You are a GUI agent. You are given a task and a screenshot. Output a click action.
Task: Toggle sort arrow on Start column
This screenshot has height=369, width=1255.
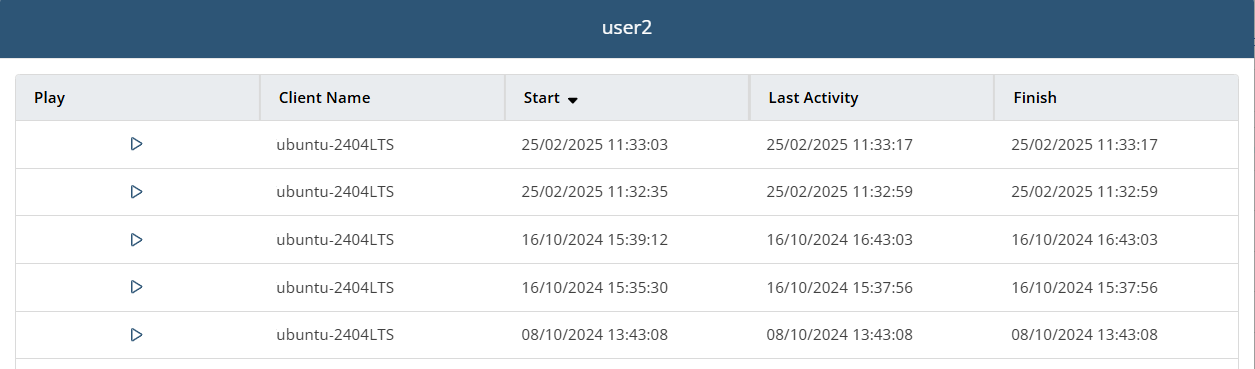tap(573, 100)
